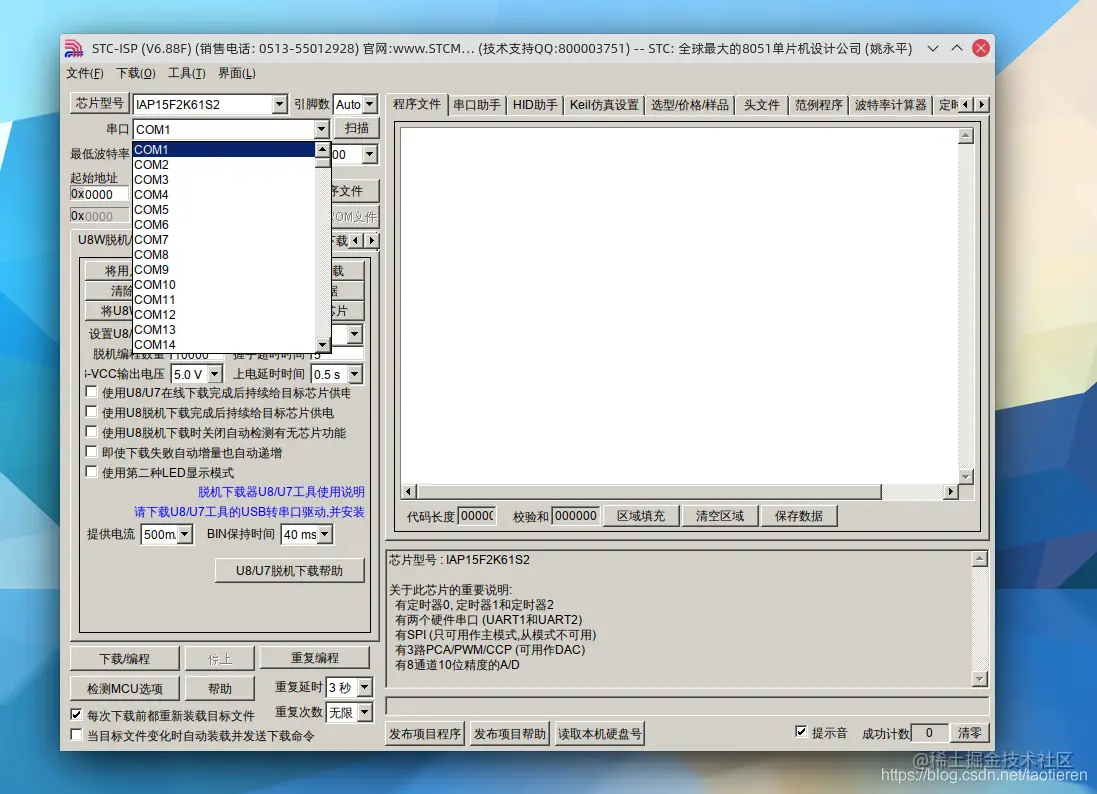The height and width of the screenshot is (794, 1097).
Task: Open the 界面(L) menu
Action: click(x=236, y=73)
